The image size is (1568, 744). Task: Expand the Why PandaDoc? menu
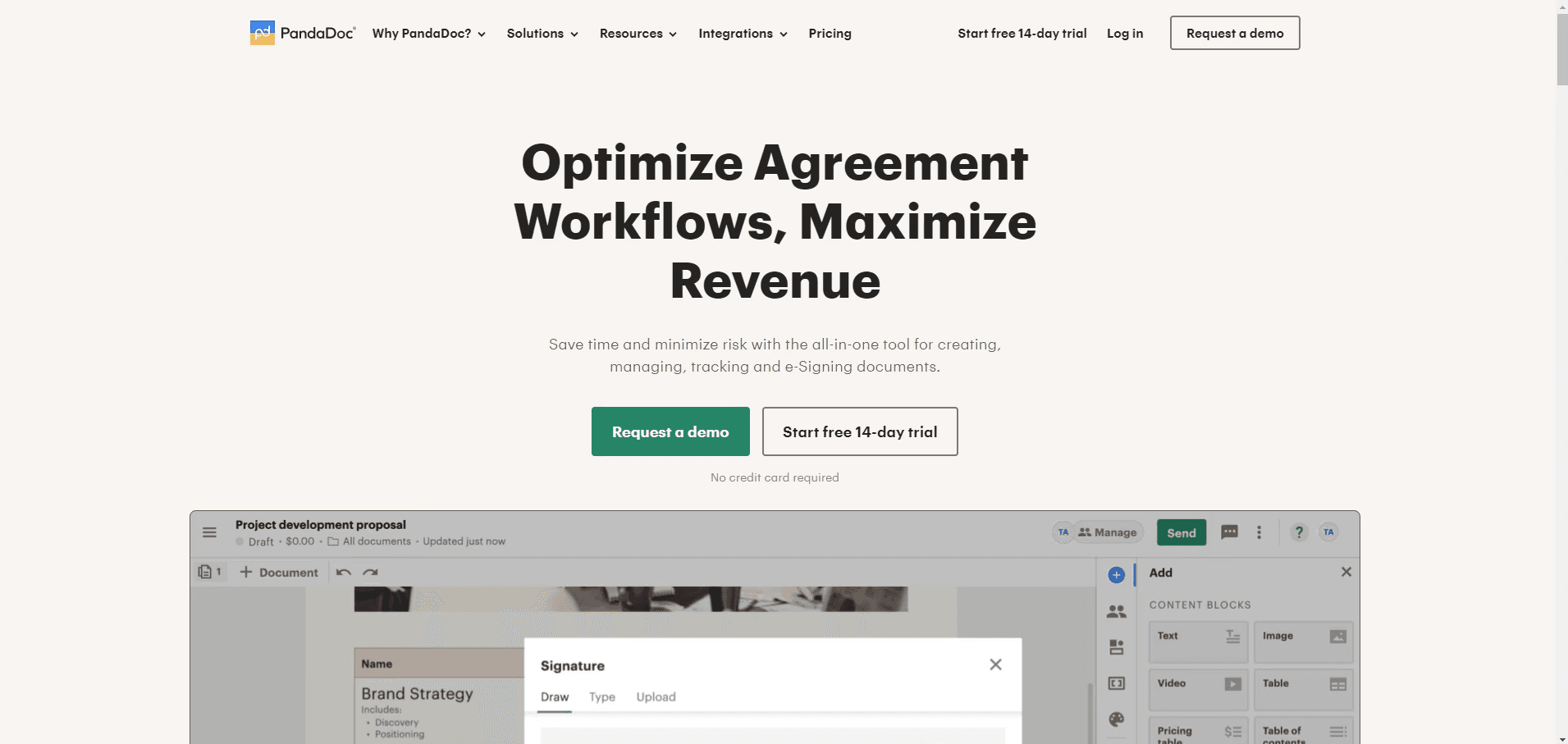pyautogui.click(x=428, y=34)
